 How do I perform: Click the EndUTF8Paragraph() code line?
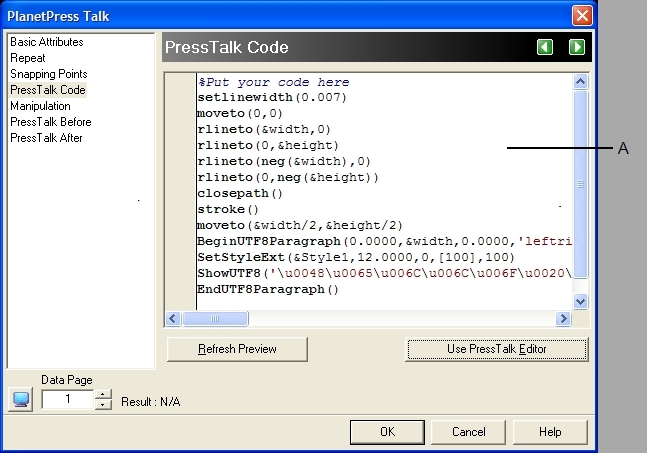(x=268, y=290)
